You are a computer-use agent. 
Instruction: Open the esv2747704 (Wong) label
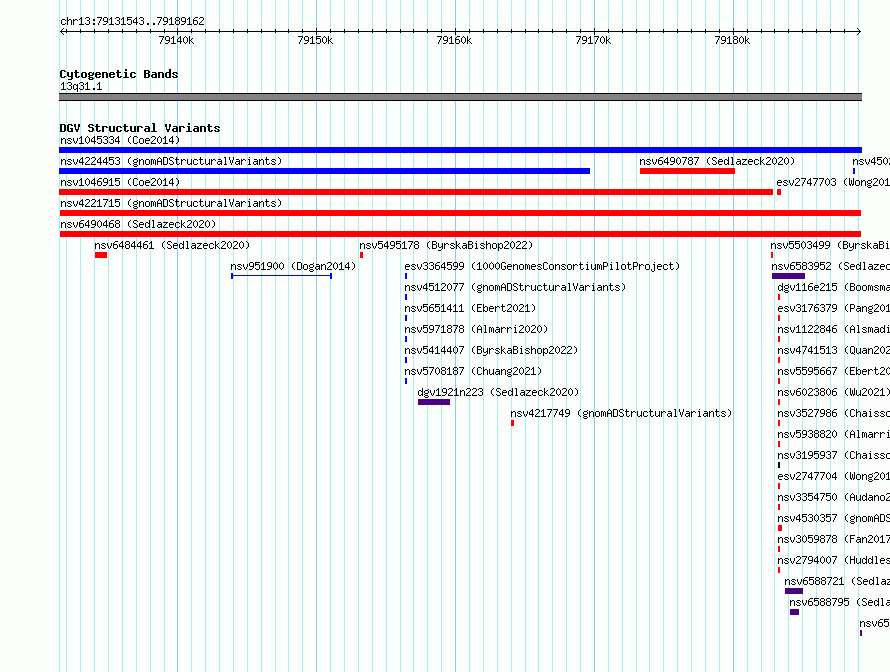[833, 476]
